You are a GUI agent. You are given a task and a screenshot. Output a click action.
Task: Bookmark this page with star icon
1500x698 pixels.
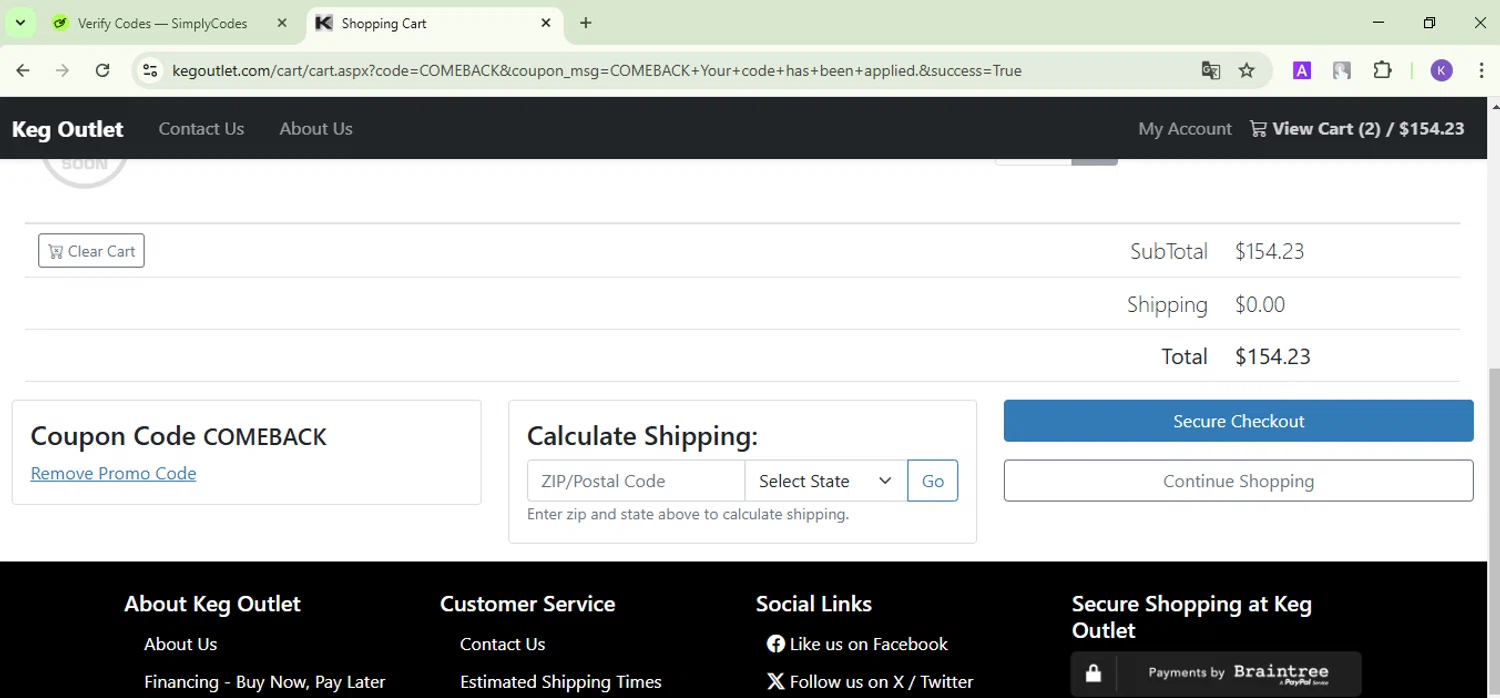[x=1246, y=70]
